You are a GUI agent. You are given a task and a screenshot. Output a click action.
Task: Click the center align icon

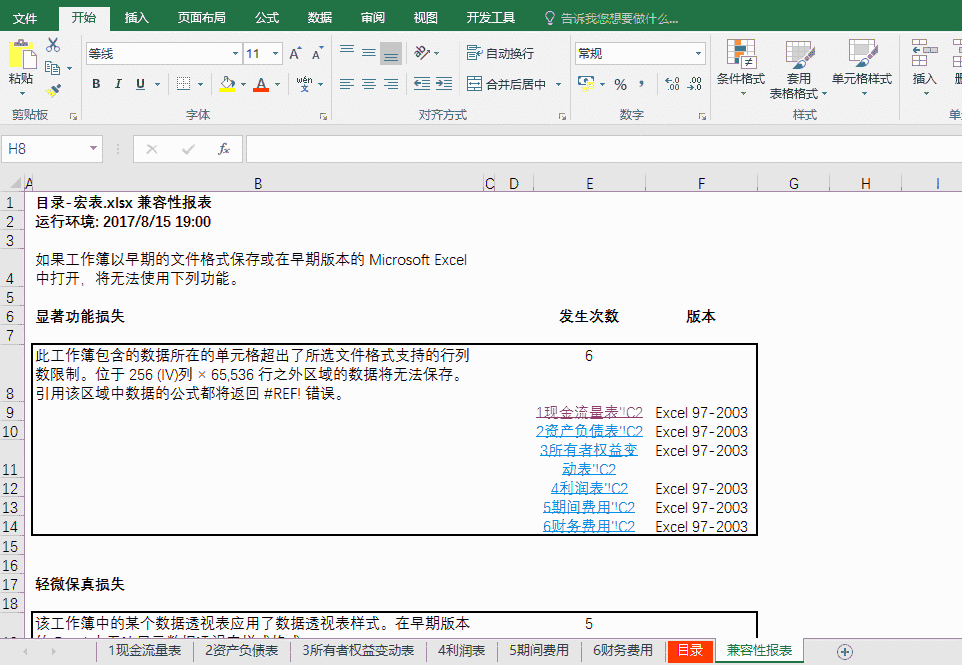pos(368,84)
